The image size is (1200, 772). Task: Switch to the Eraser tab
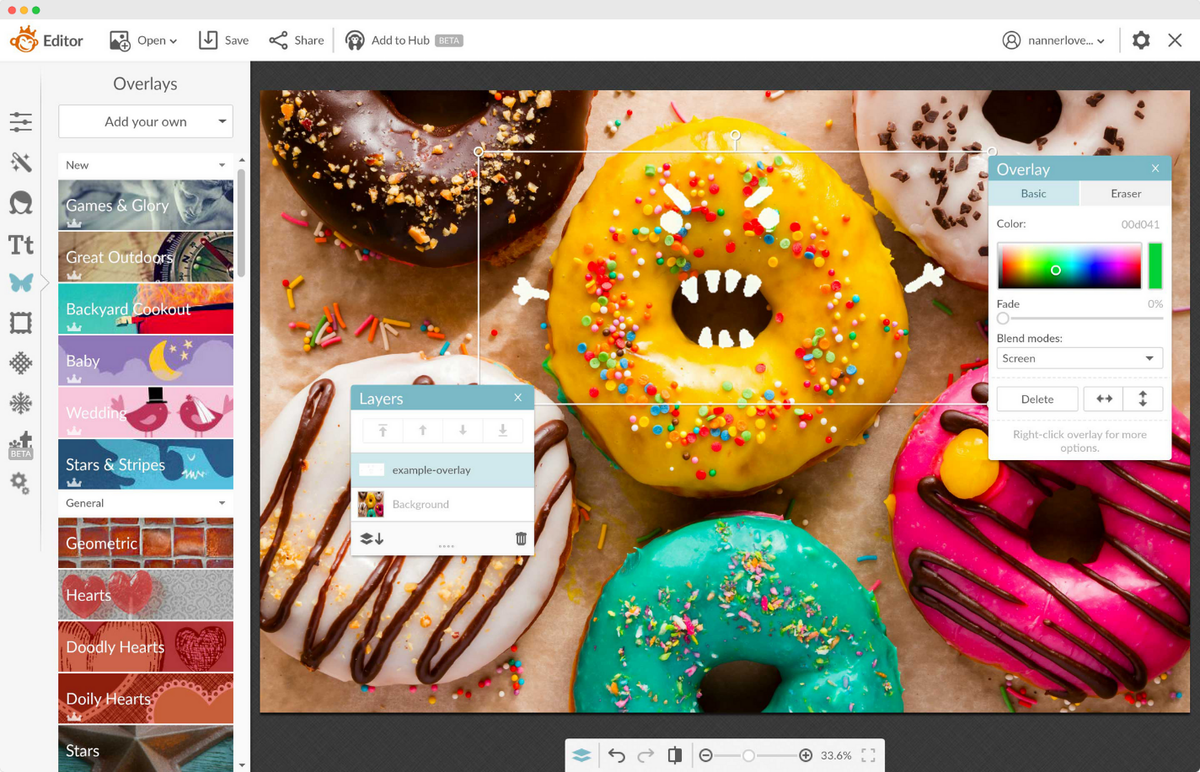(1126, 193)
